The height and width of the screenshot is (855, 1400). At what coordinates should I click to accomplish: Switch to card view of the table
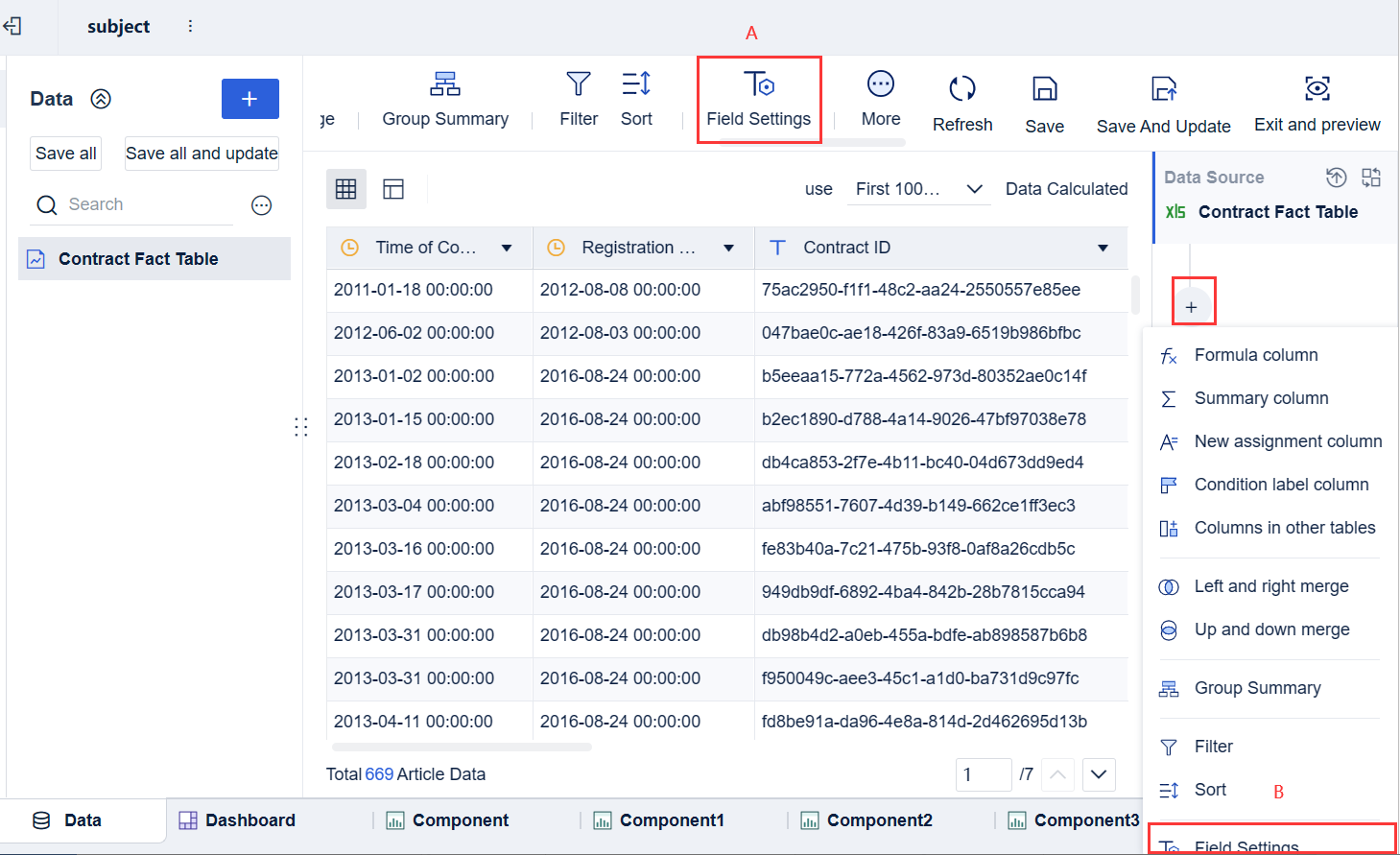point(393,189)
